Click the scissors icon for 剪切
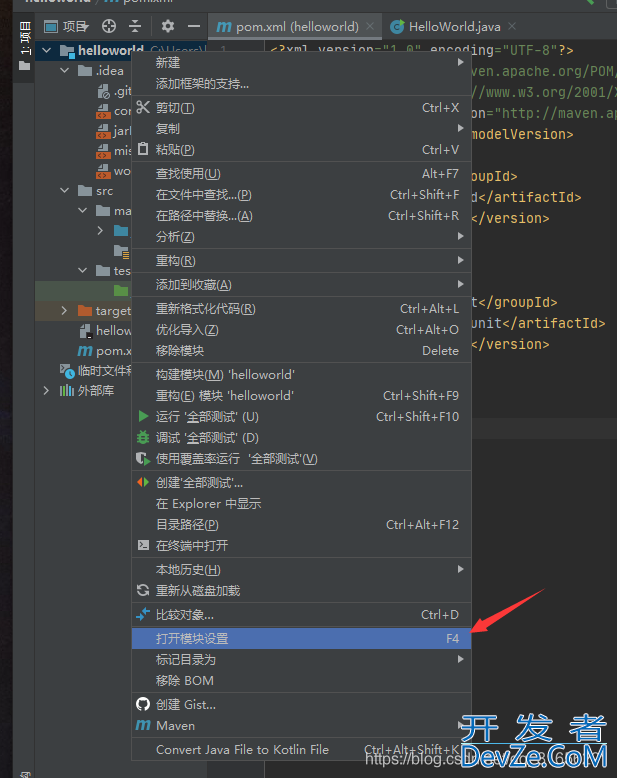 [143, 107]
